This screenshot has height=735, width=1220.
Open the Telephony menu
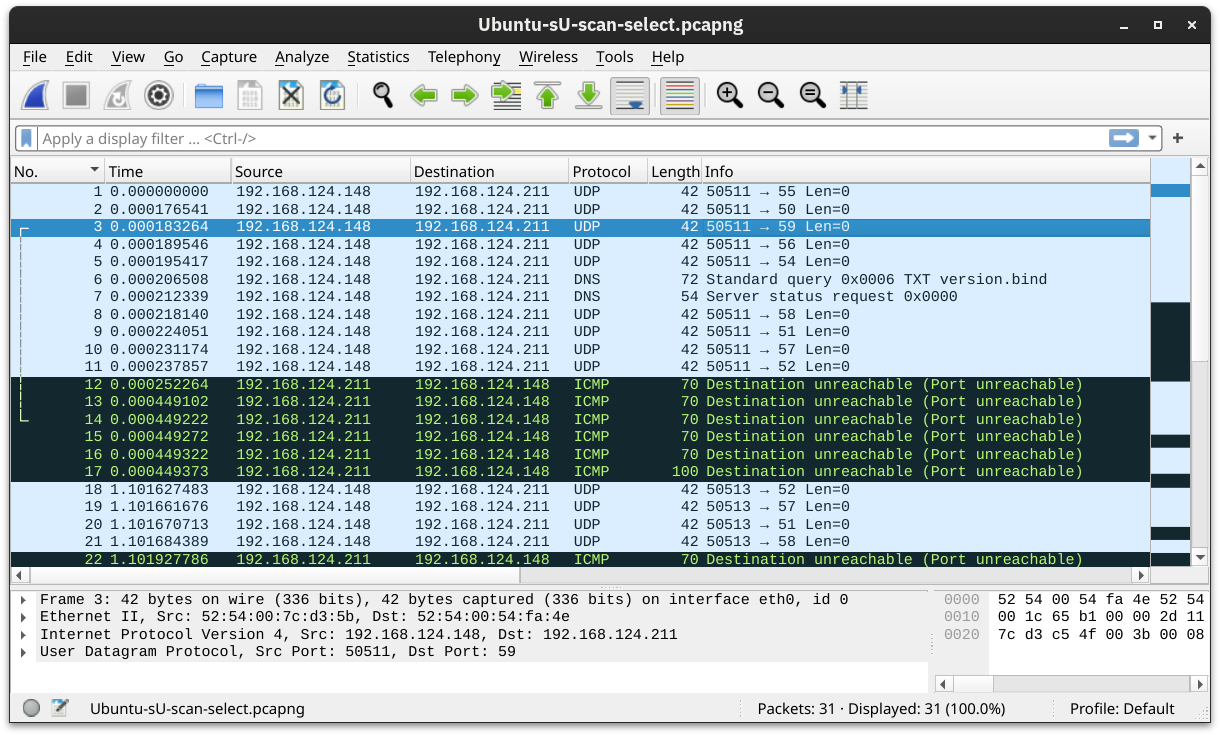tap(464, 57)
